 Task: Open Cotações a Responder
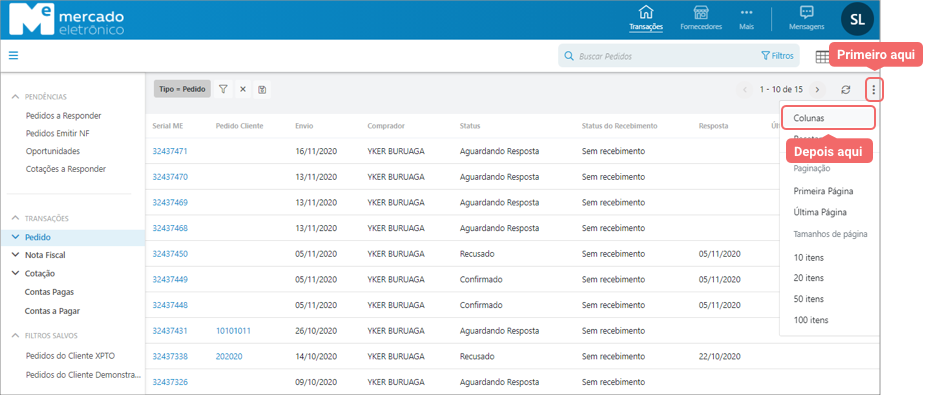click(x=66, y=169)
